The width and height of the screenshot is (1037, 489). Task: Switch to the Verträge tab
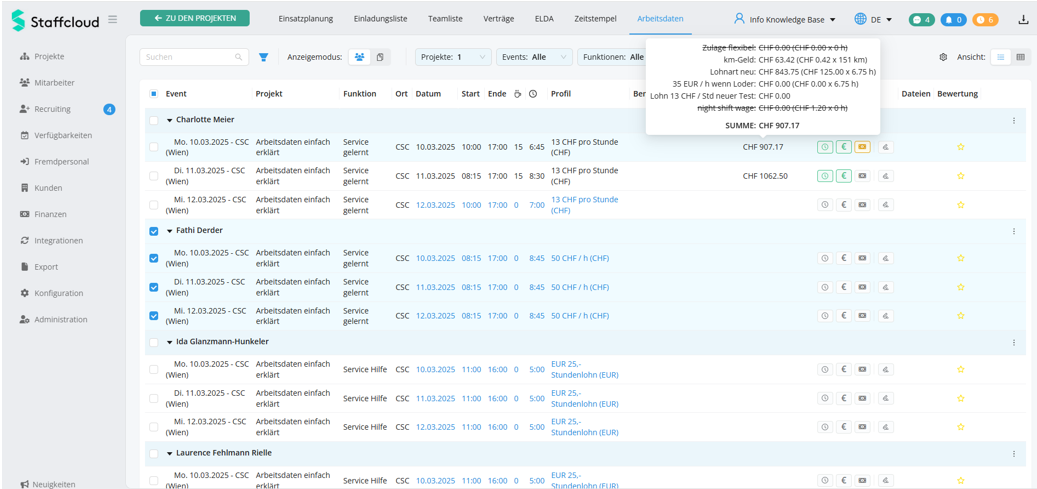[x=499, y=19]
